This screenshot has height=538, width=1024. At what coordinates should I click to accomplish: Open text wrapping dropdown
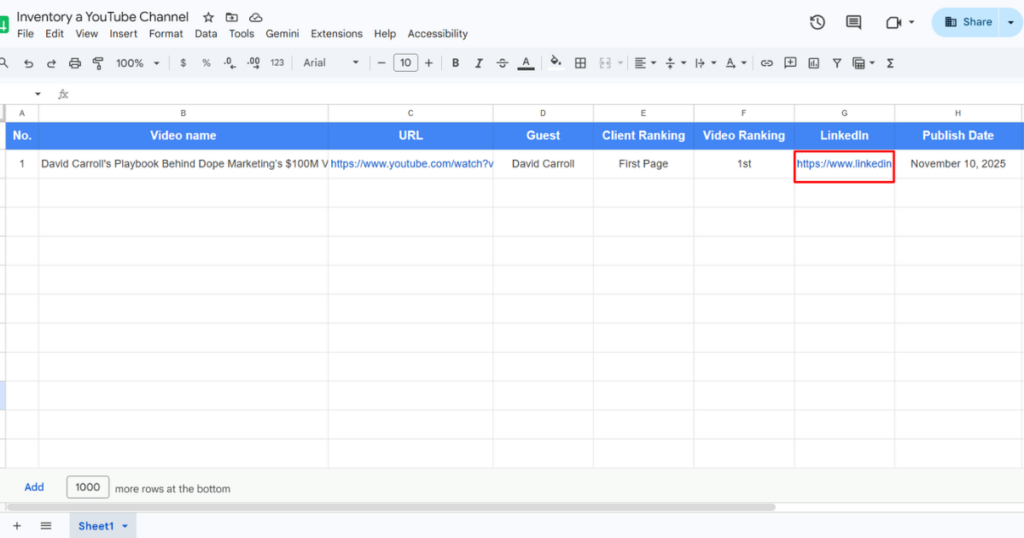click(x=705, y=63)
